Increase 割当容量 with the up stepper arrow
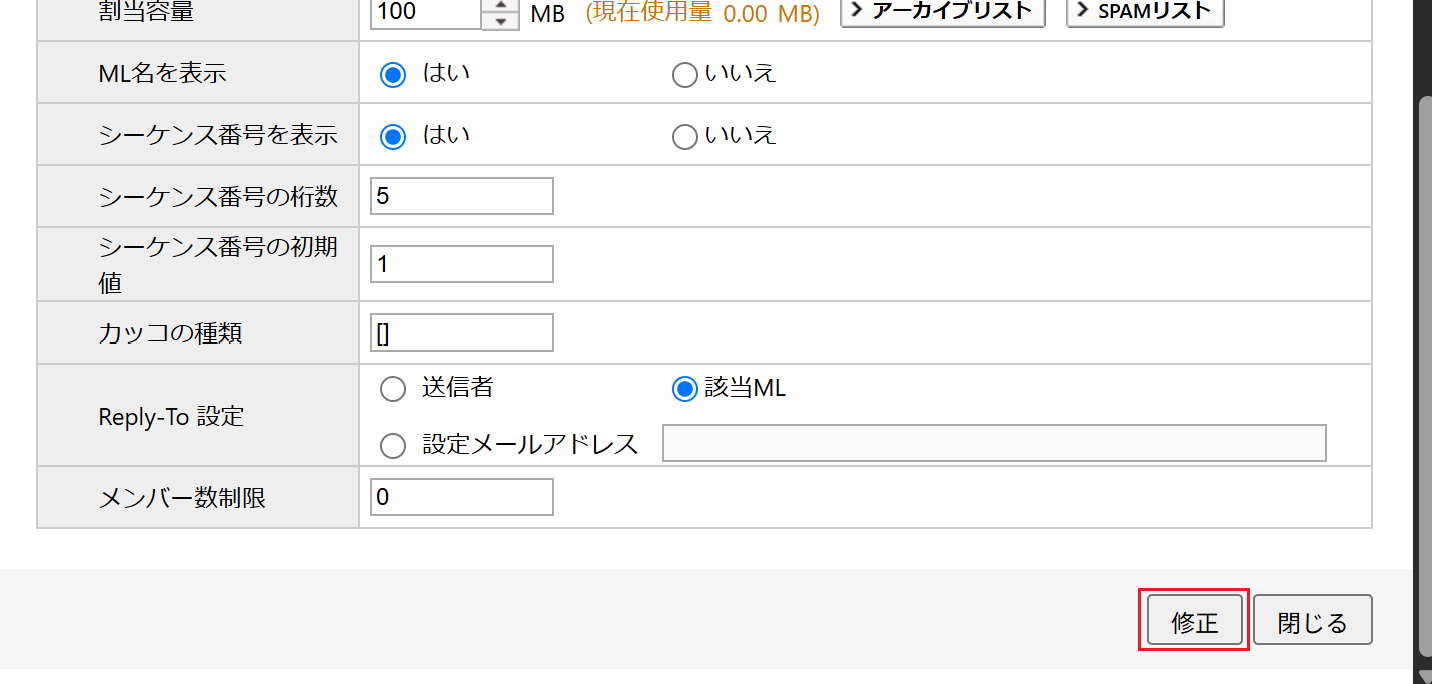 click(x=500, y=6)
